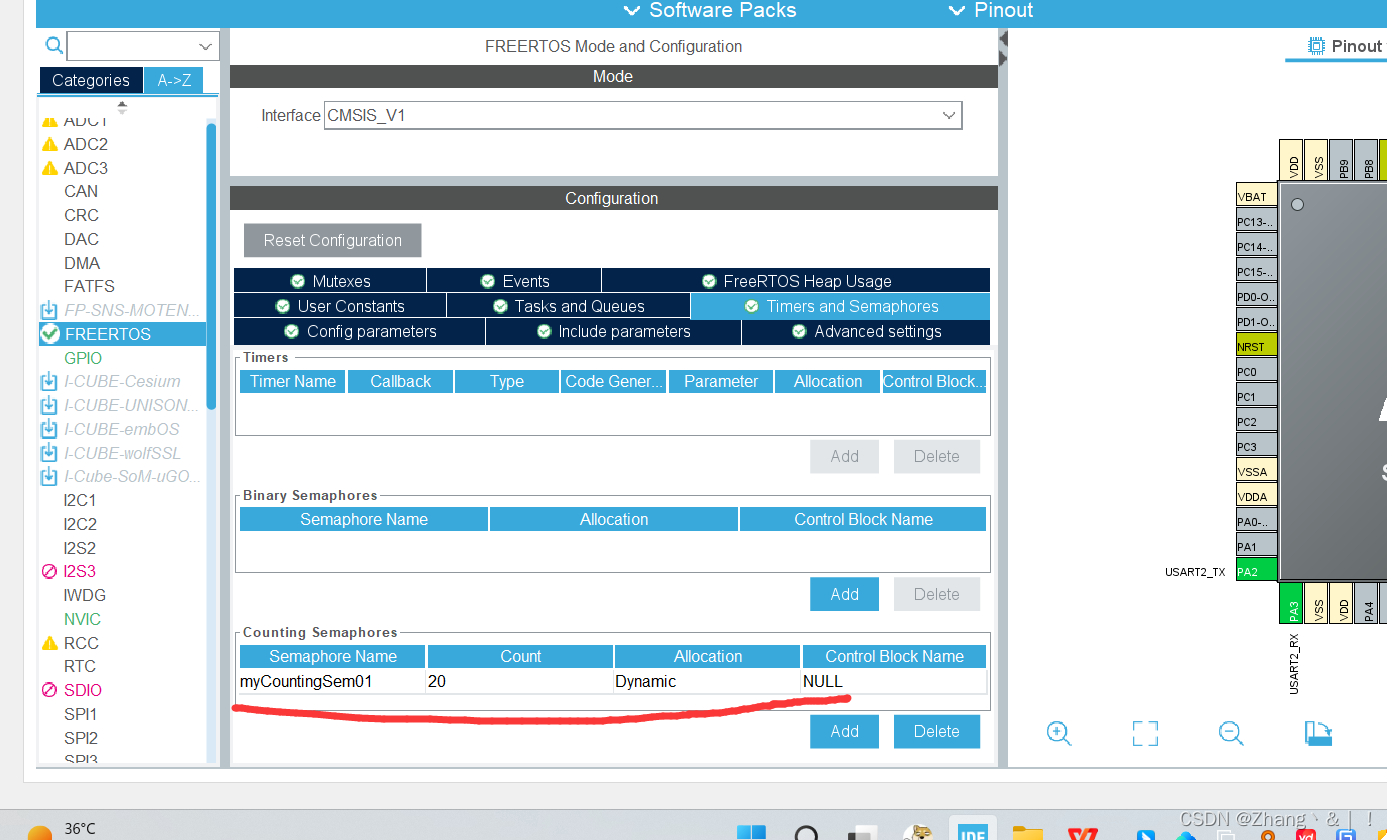Open the Include parameters tab
Viewport: 1387px width, 840px height.
tap(613, 331)
